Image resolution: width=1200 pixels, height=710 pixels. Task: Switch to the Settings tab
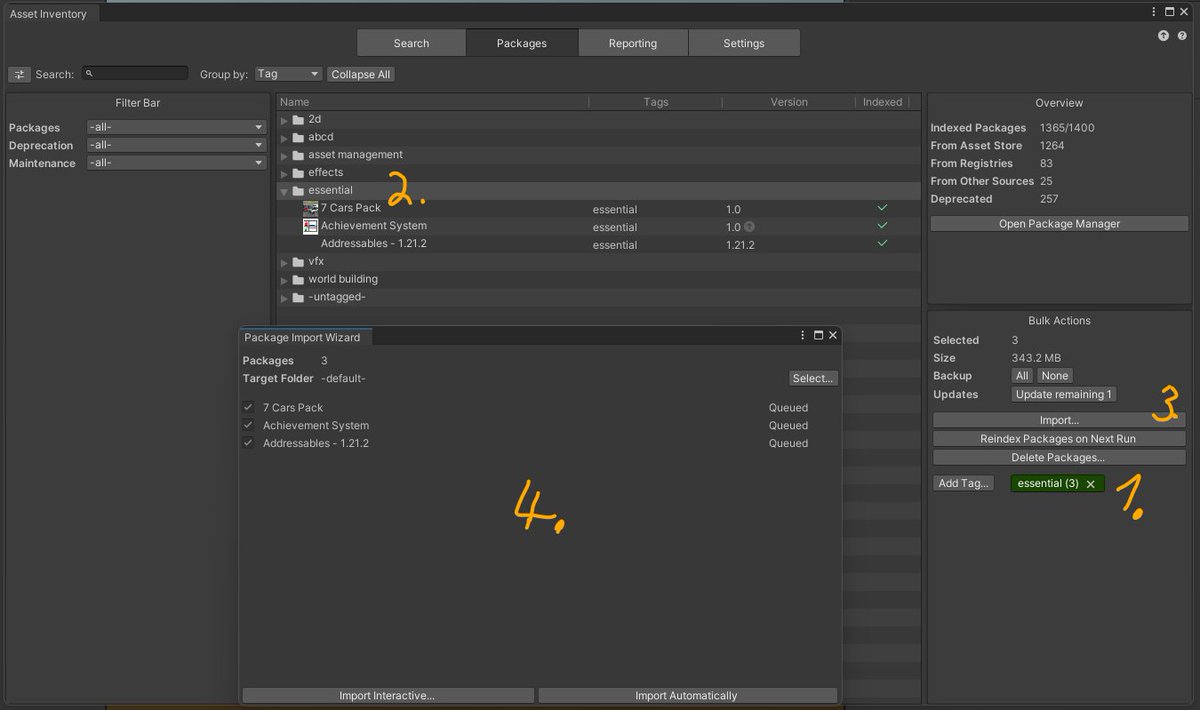point(743,43)
